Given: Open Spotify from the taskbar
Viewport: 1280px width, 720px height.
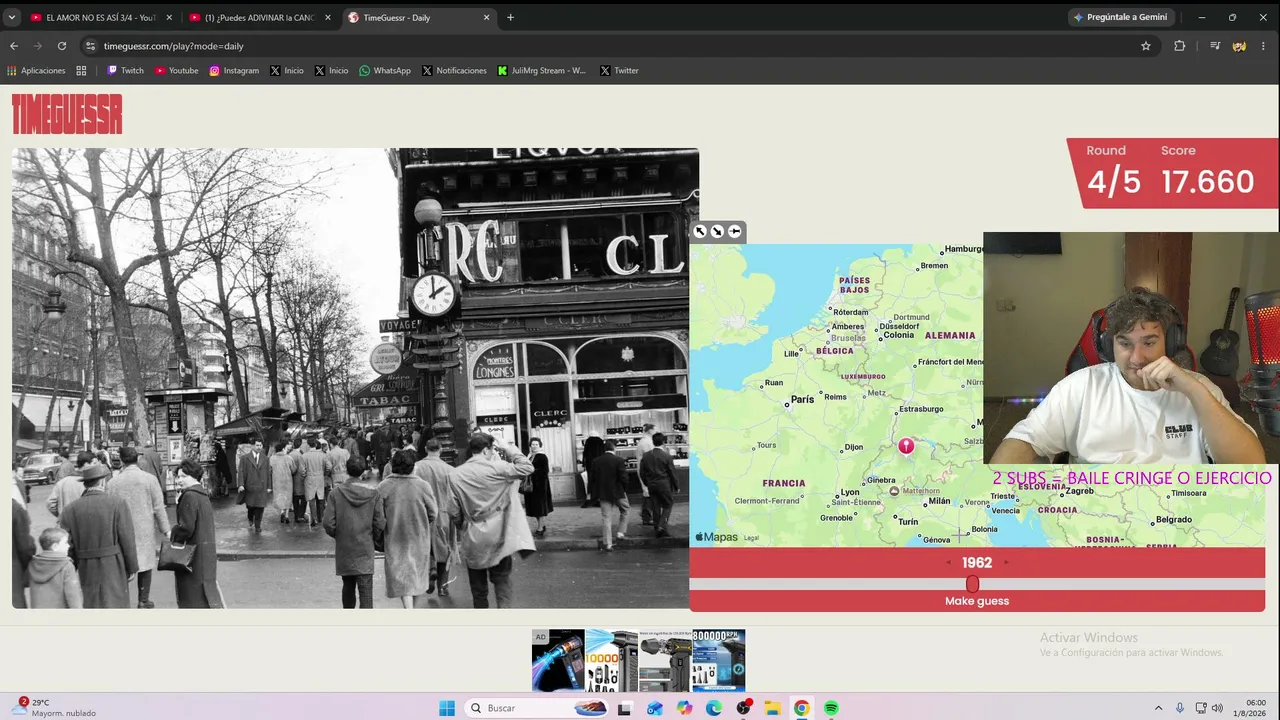Looking at the screenshot, I should tap(831, 708).
